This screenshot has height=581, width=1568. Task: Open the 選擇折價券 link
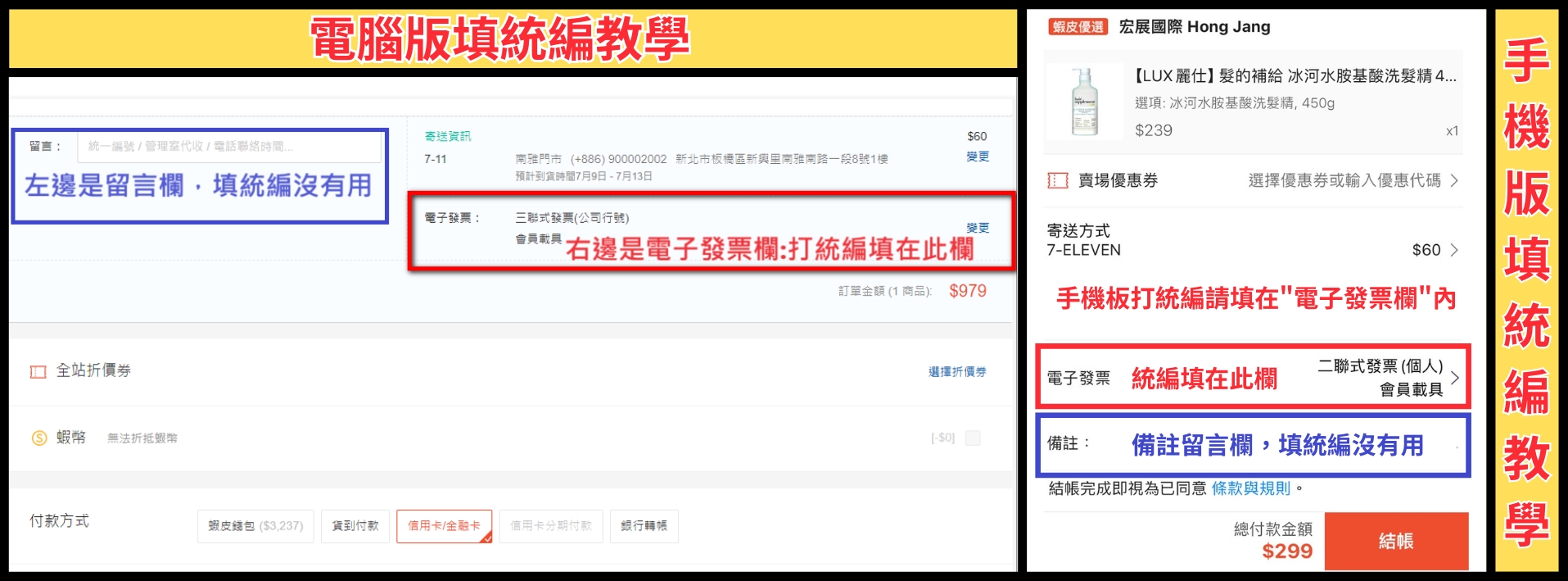[956, 371]
